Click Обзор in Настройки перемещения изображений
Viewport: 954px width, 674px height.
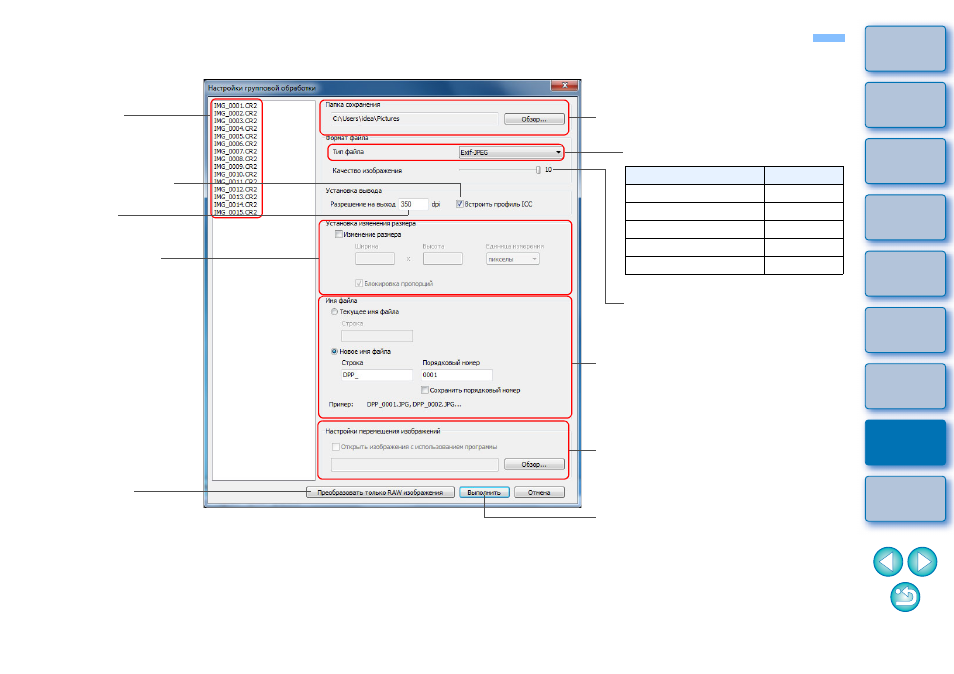(x=534, y=465)
